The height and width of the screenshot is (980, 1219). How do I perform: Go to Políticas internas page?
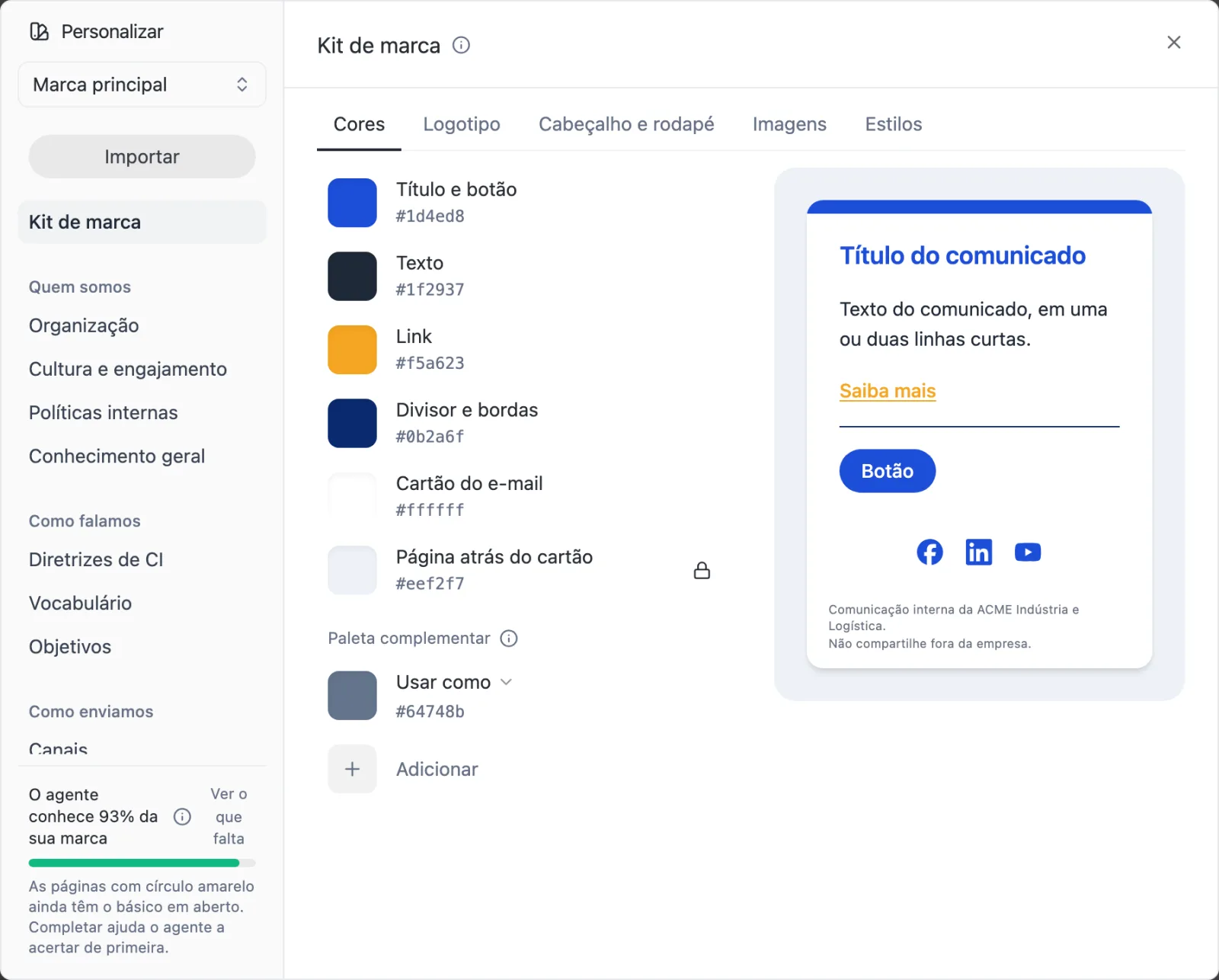pos(104,412)
